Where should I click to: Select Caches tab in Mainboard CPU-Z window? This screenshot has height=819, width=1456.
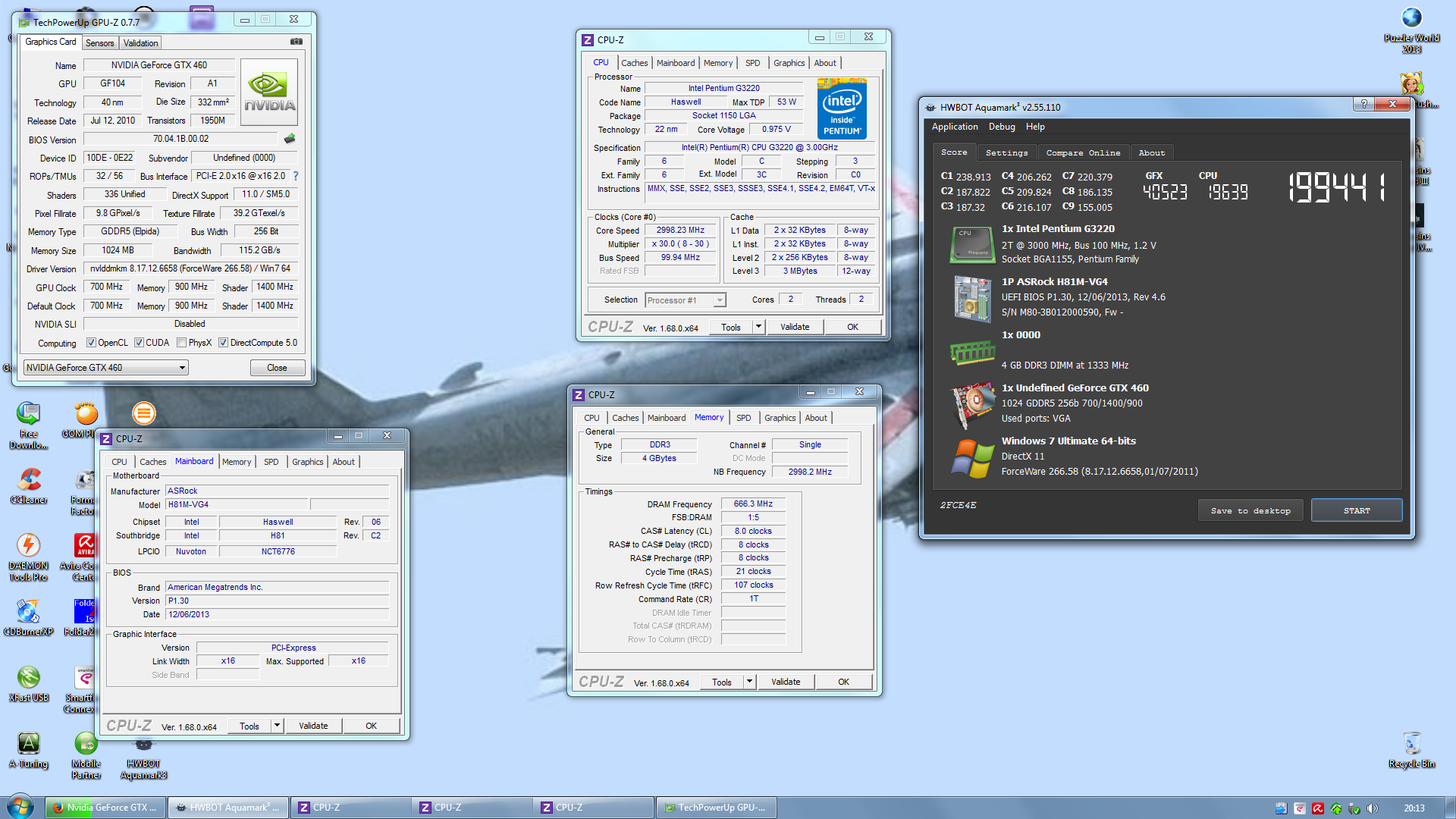tap(152, 462)
